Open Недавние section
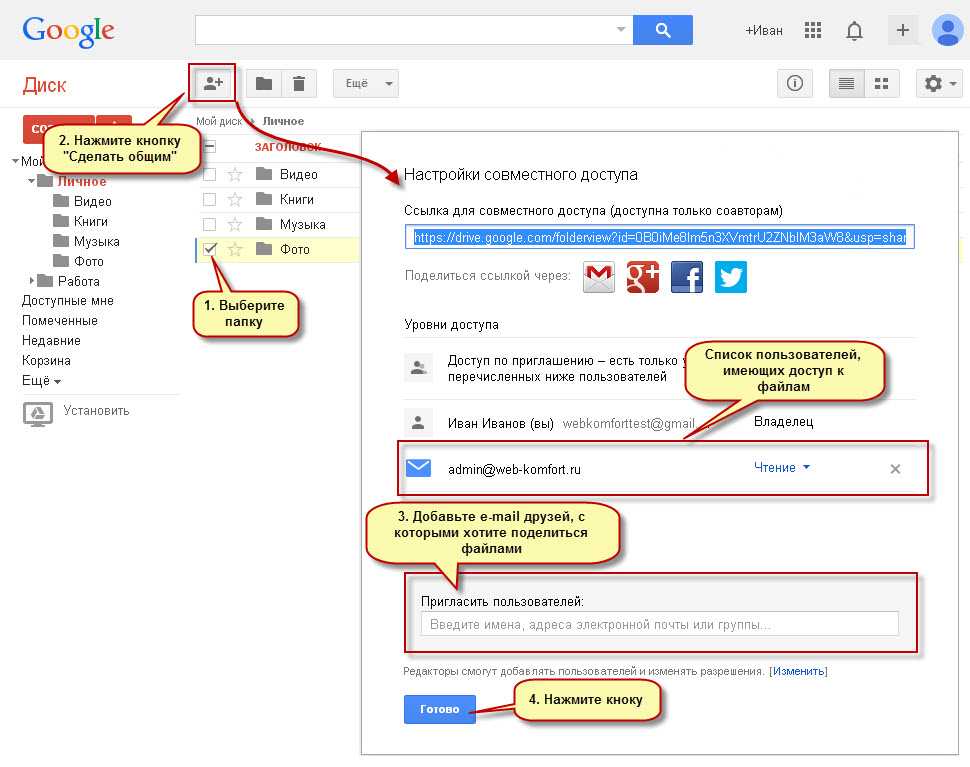This screenshot has height=767, width=970. (51, 340)
